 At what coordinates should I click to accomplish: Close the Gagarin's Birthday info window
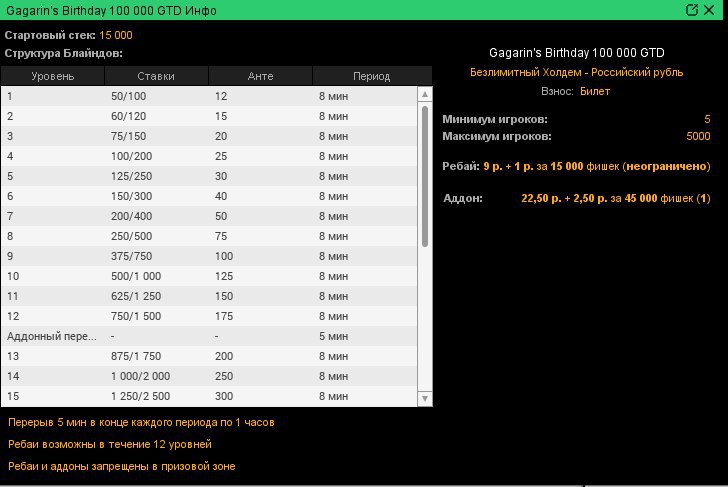coord(709,10)
